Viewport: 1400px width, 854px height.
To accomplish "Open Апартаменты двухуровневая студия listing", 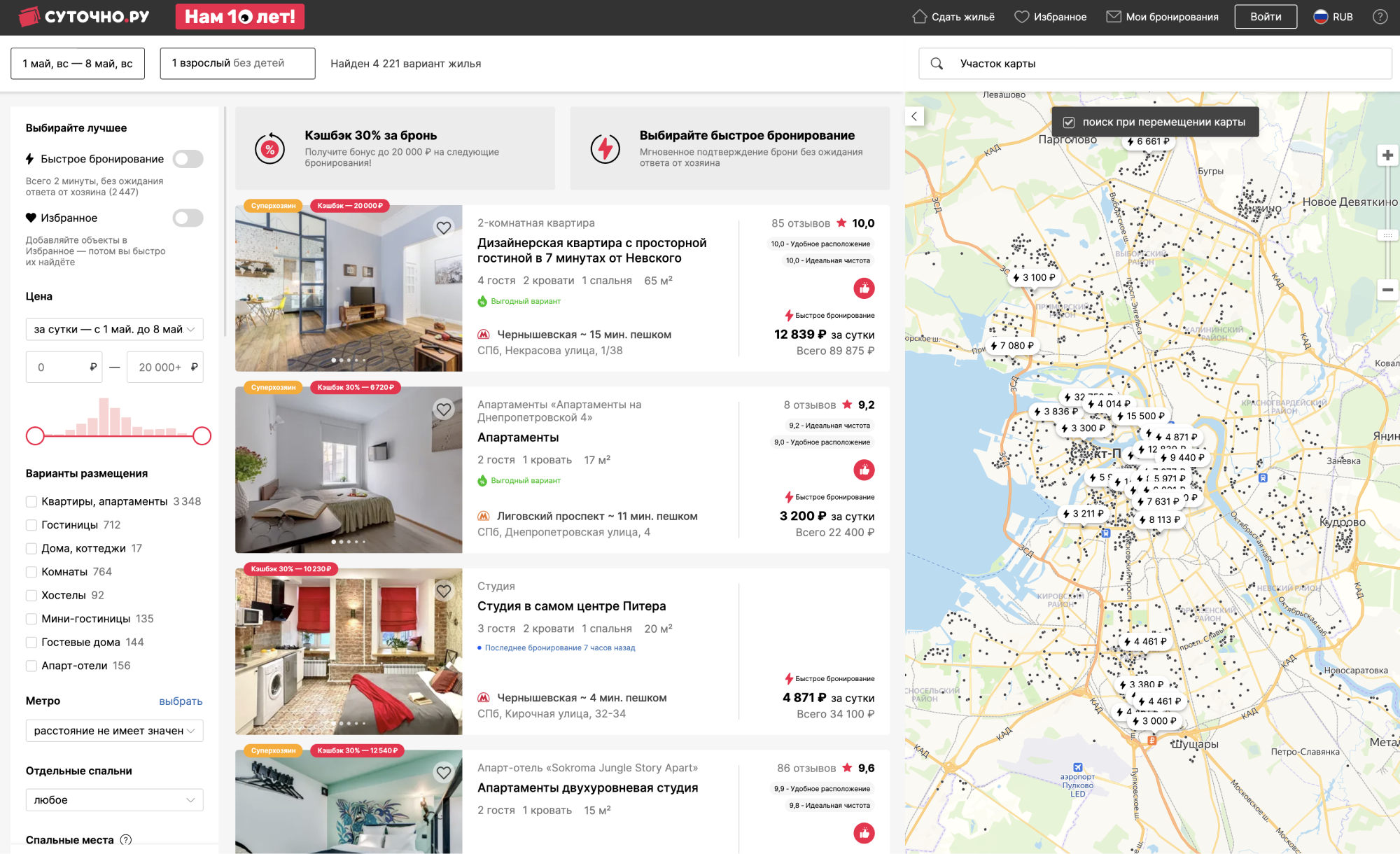I will (588, 787).
